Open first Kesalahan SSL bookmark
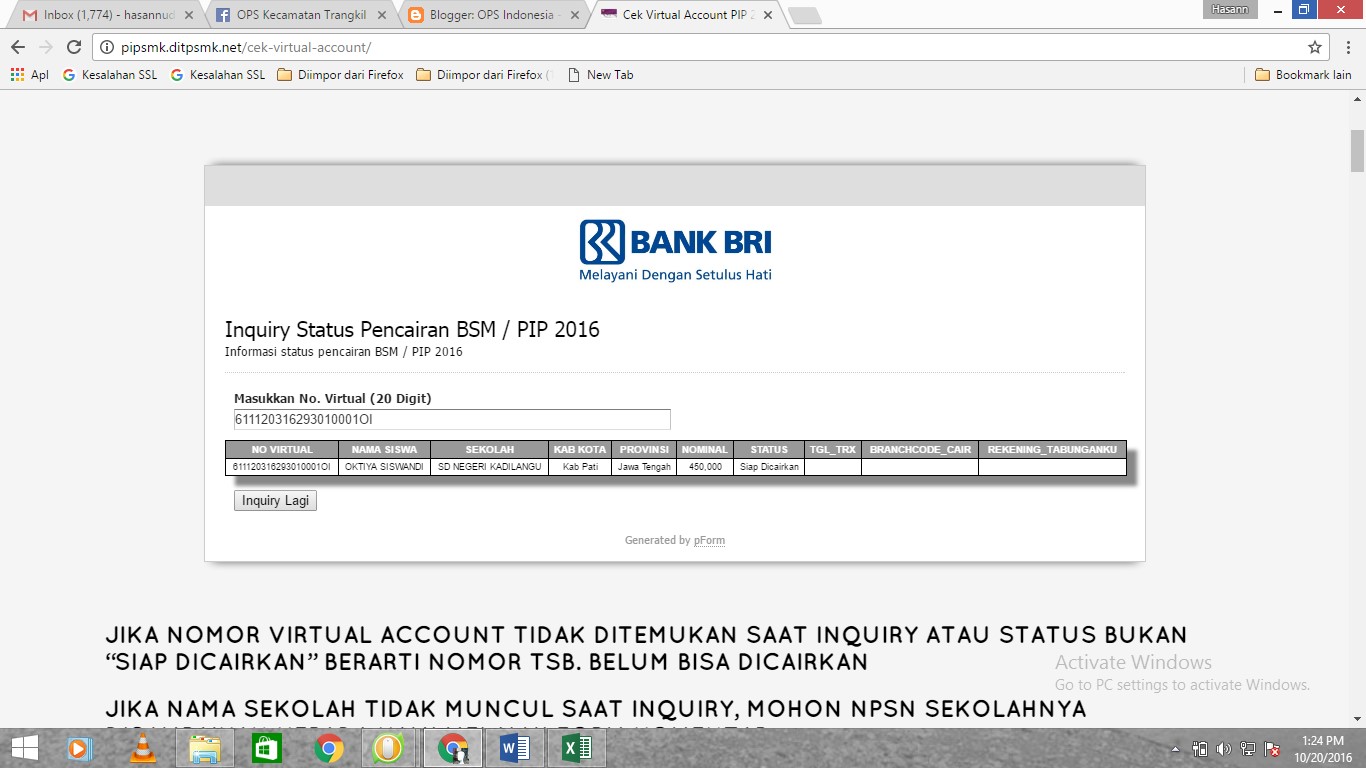 pos(110,75)
